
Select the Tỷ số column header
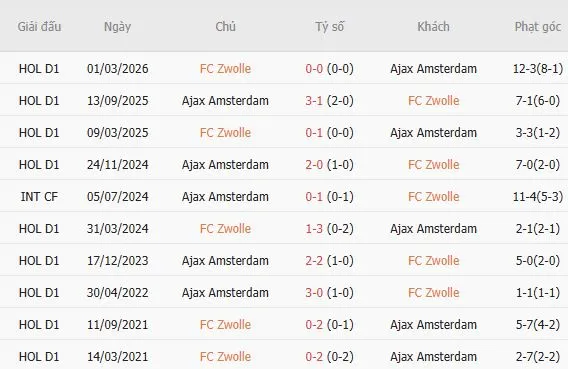click(x=329, y=27)
